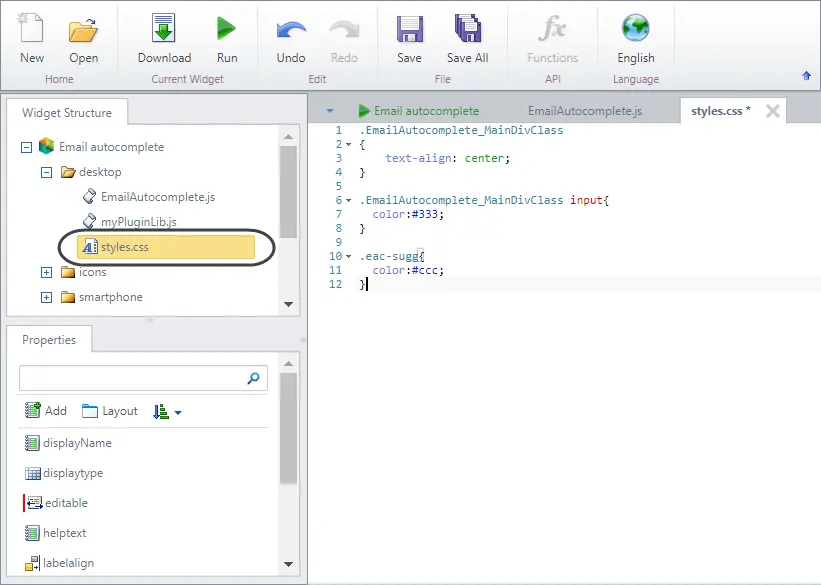The width and height of the screenshot is (821, 585).
Task: Fold the code block at line 2
Action: pos(349,144)
